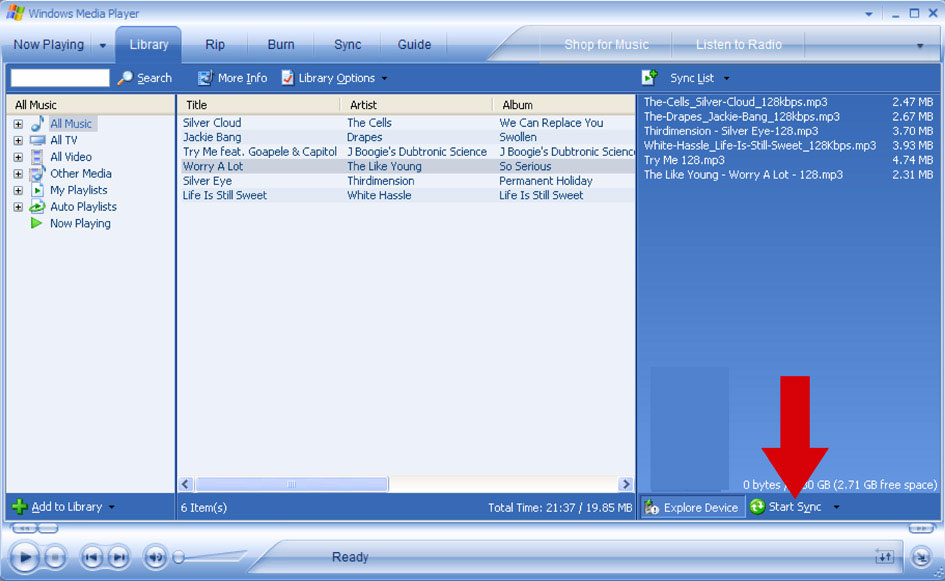Expand the All Video tree node
The height and width of the screenshot is (581, 945).
tap(18, 157)
